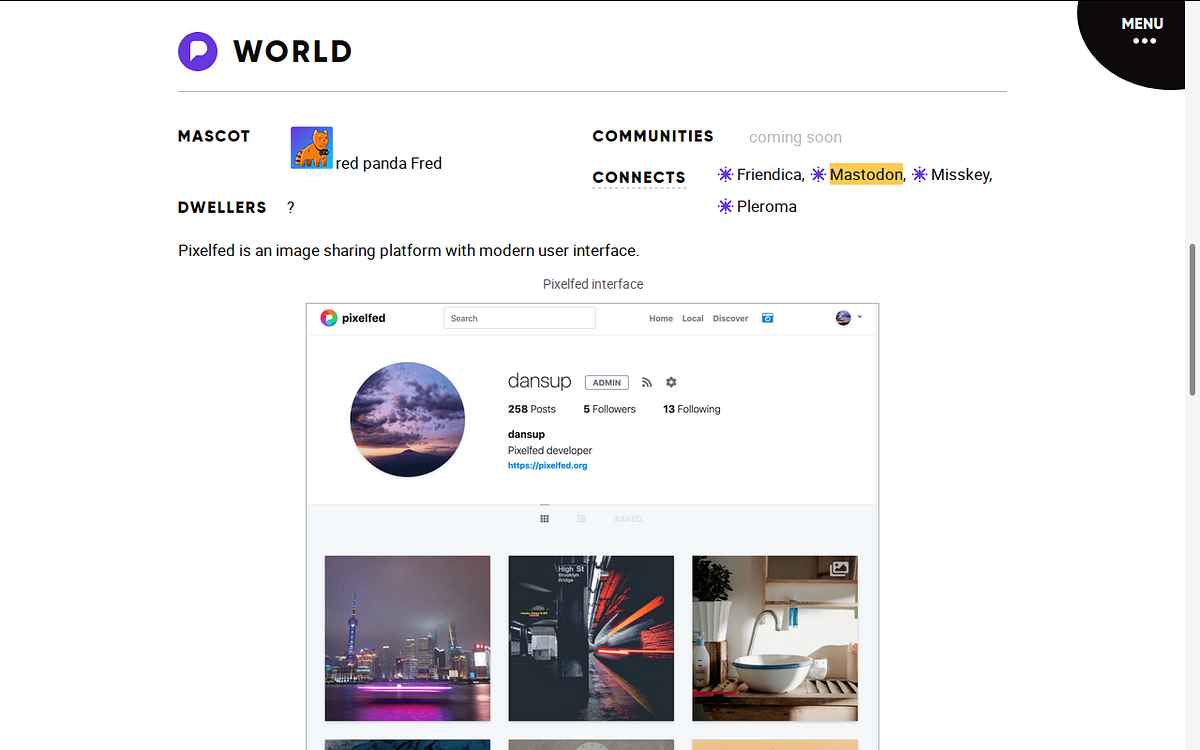
Task: Switch to the SAVED tab
Action: (x=628, y=519)
